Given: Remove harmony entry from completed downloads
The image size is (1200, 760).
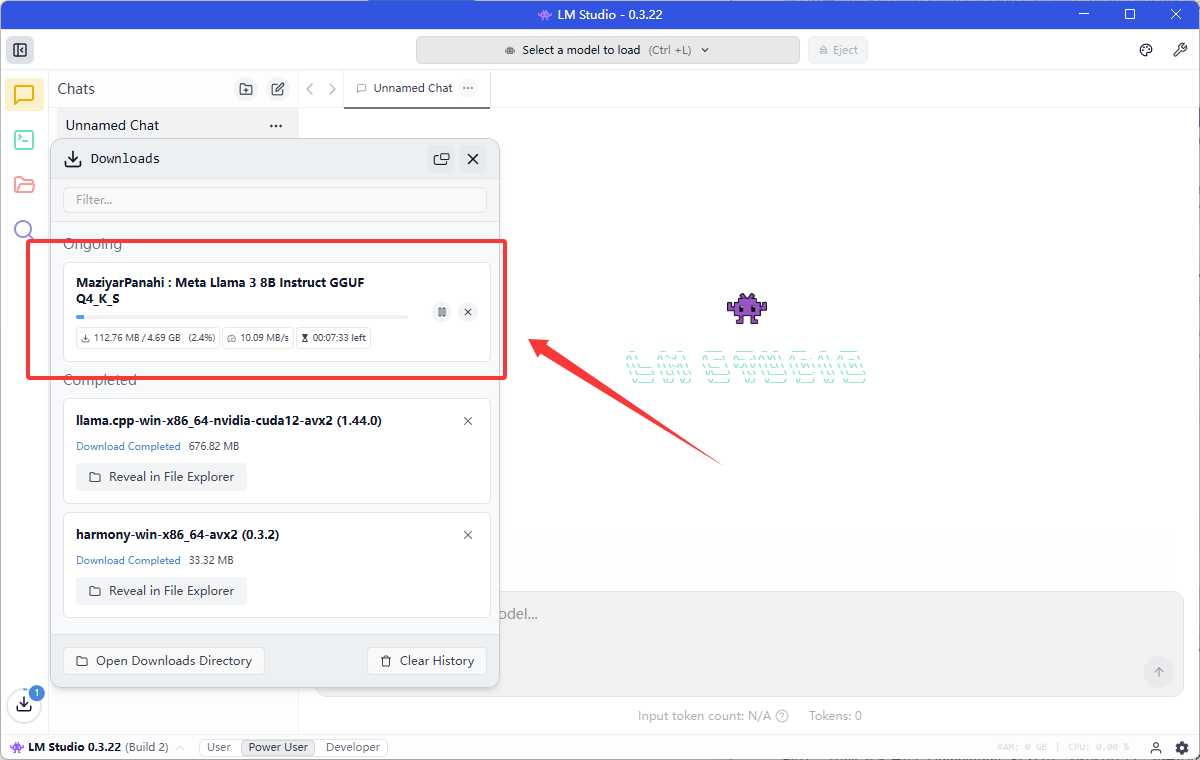Looking at the screenshot, I should (x=468, y=535).
